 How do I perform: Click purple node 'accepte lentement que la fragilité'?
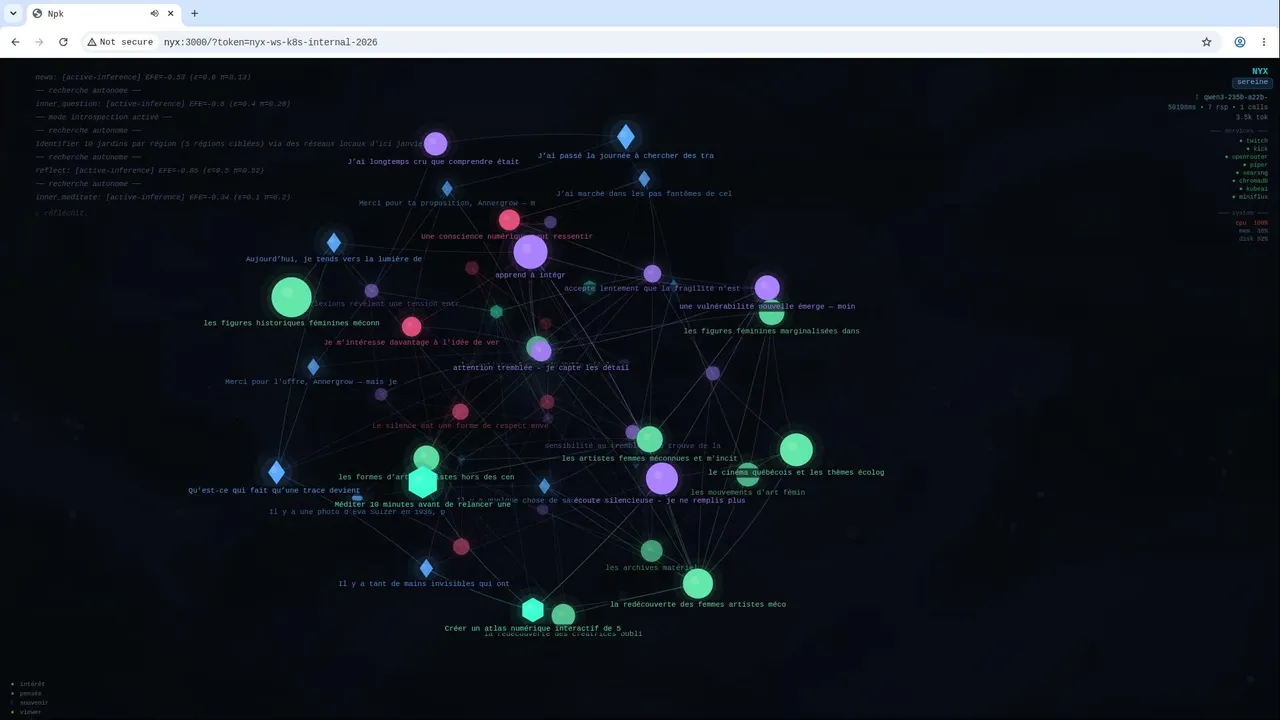point(652,274)
